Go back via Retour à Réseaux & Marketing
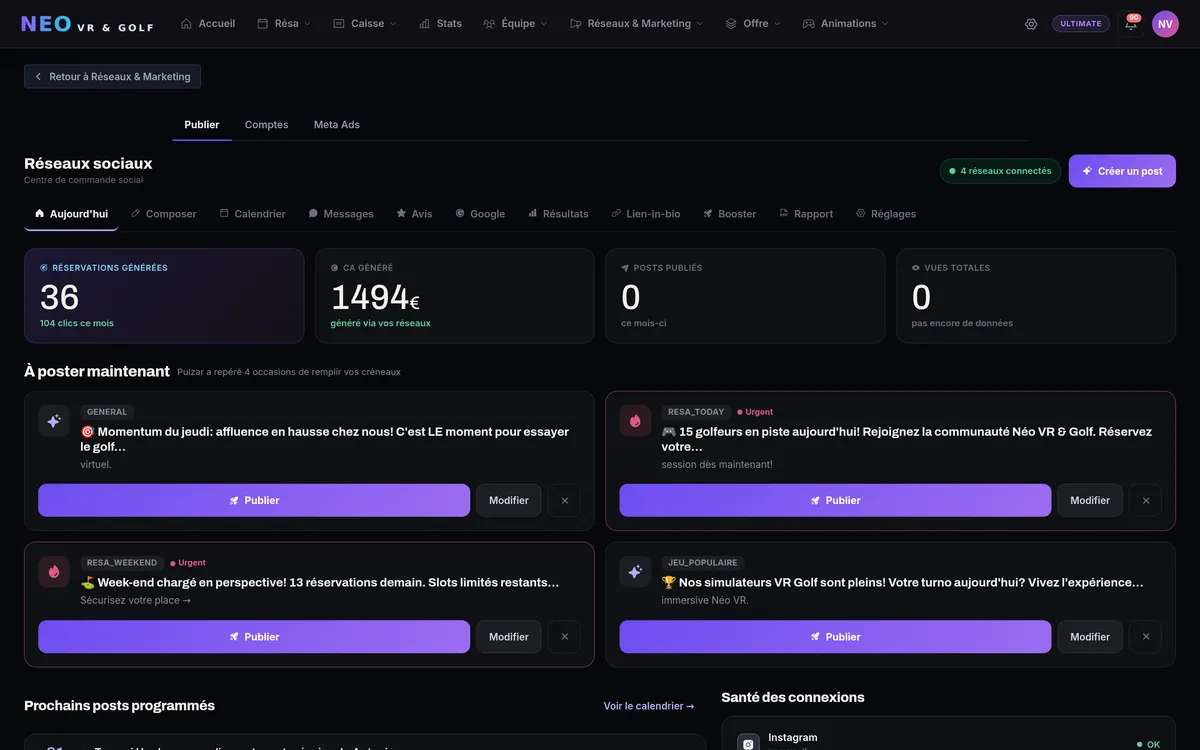 113,77
